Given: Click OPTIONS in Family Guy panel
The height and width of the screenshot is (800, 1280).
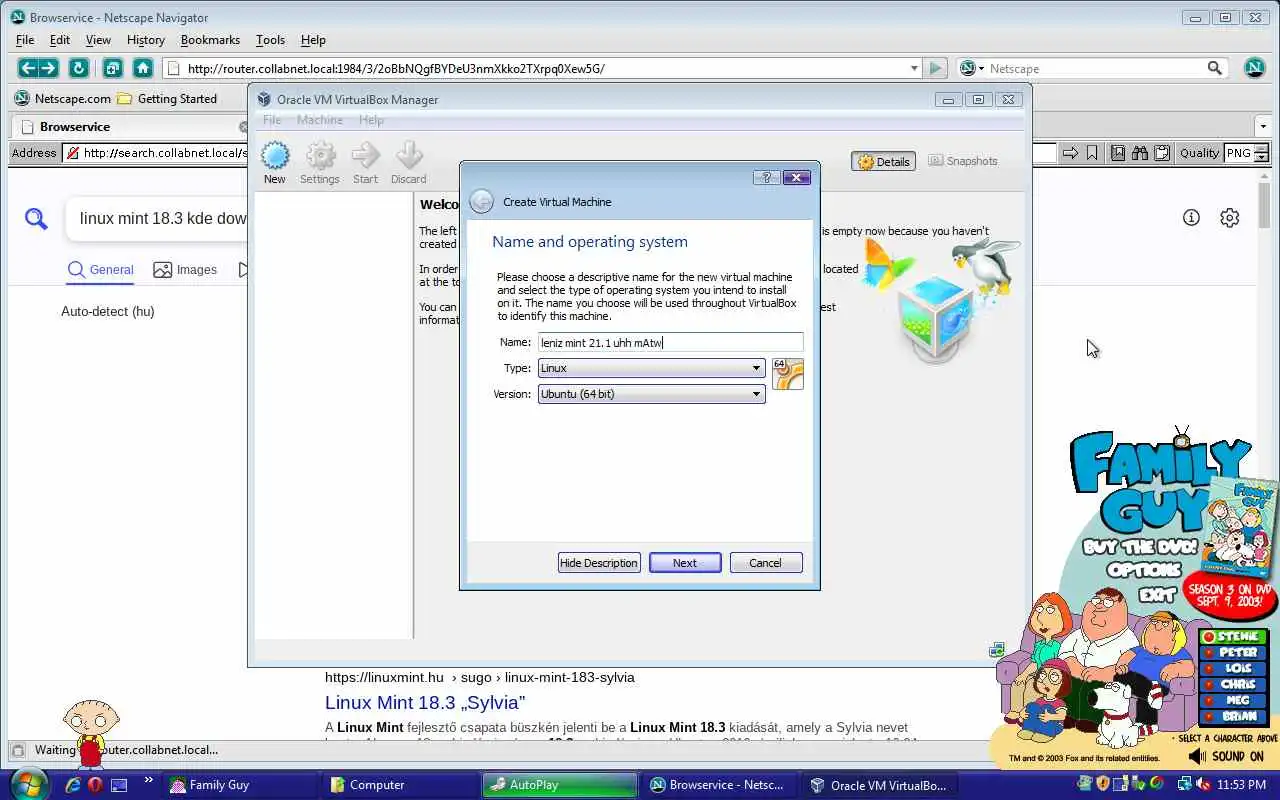Looking at the screenshot, I should tap(1144, 570).
